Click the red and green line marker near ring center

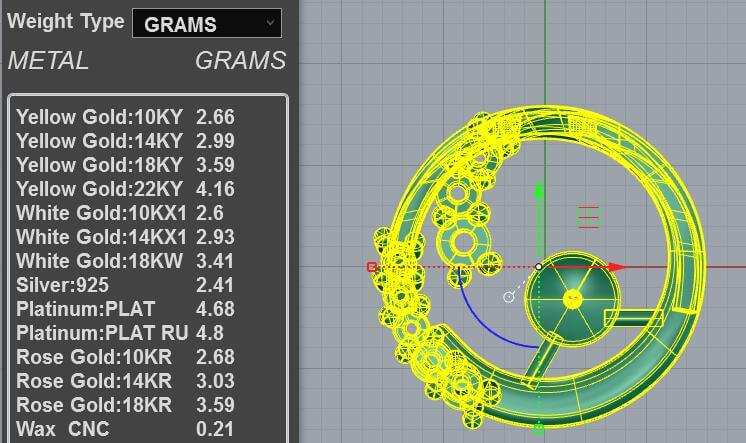pyautogui.click(x=589, y=217)
